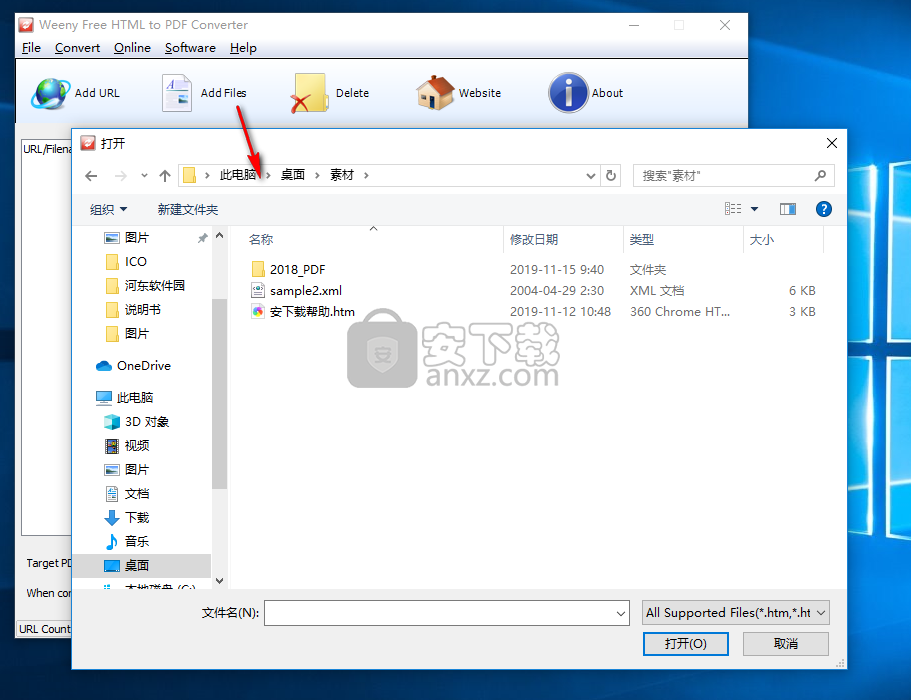Open 下载 in the sidebar
911x700 pixels.
(x=137, y=517)
